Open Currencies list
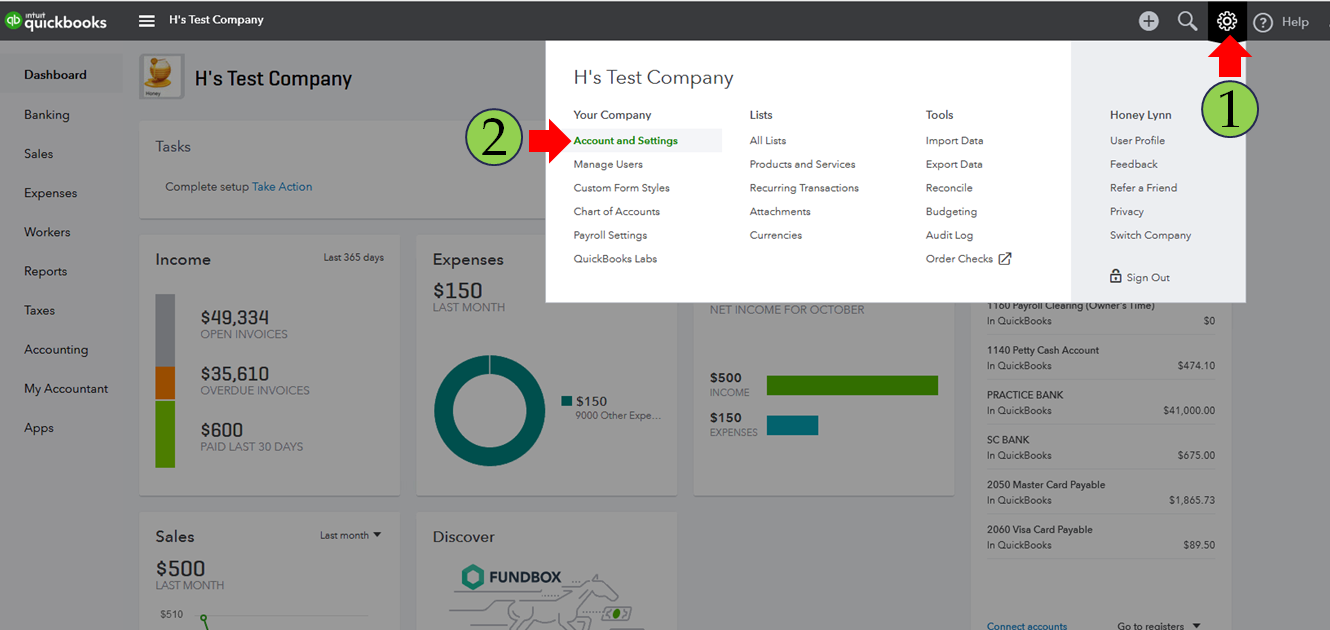 (776, 235)
